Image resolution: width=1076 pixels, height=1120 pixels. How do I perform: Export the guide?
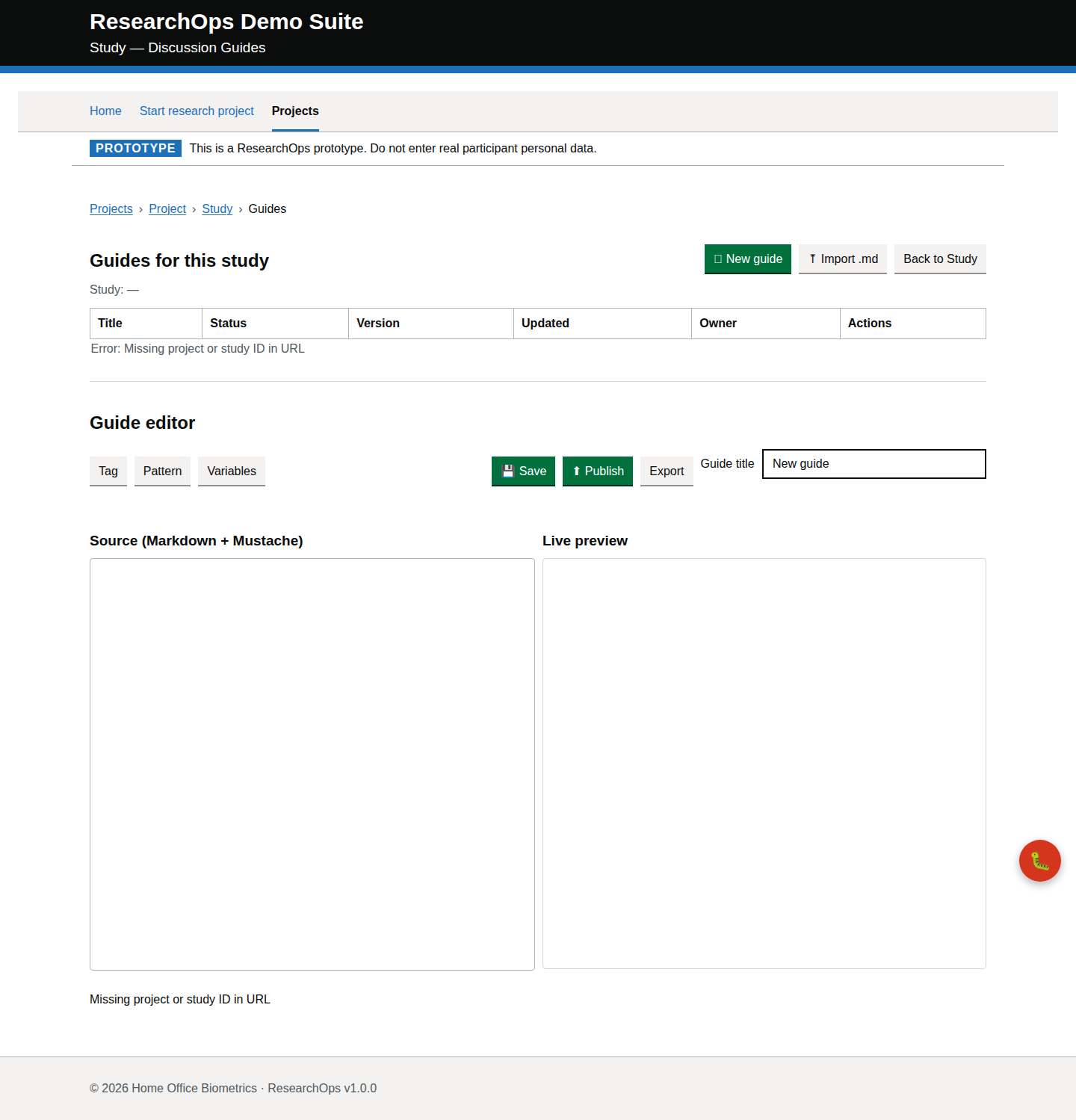(x=666, y=471)
